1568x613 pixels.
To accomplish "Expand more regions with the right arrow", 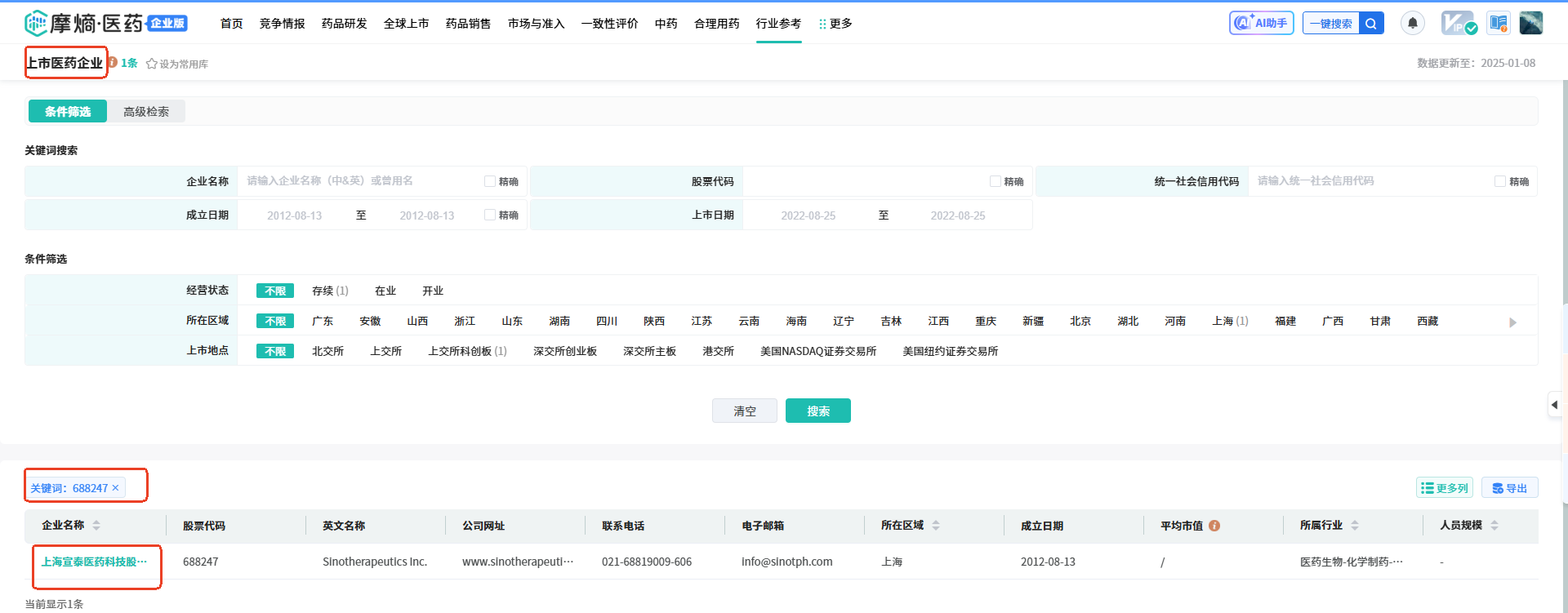I will 1512,322.
